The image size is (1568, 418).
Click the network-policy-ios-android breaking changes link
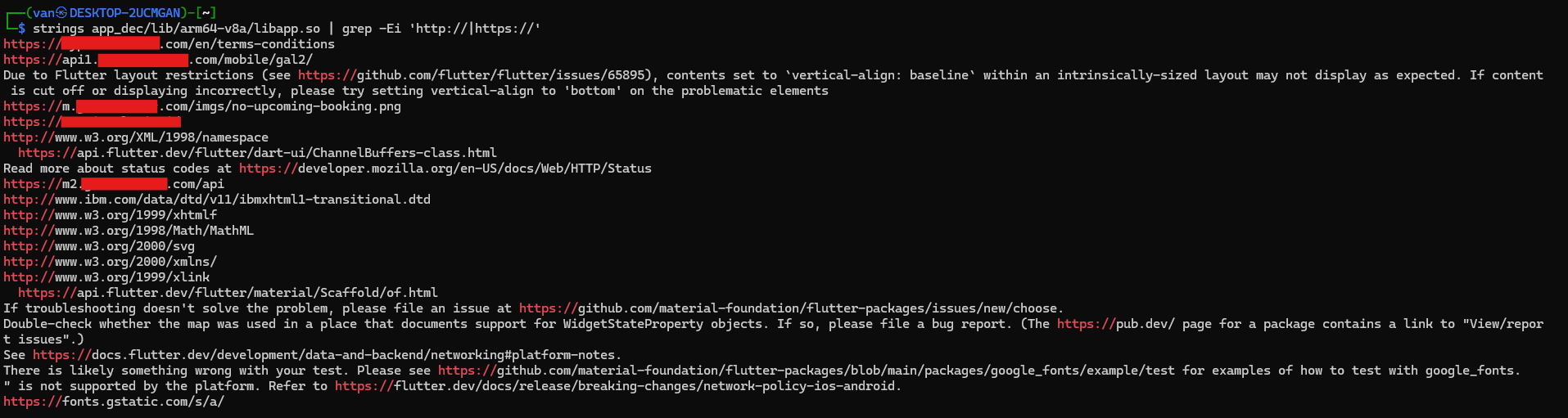(616, 386)
